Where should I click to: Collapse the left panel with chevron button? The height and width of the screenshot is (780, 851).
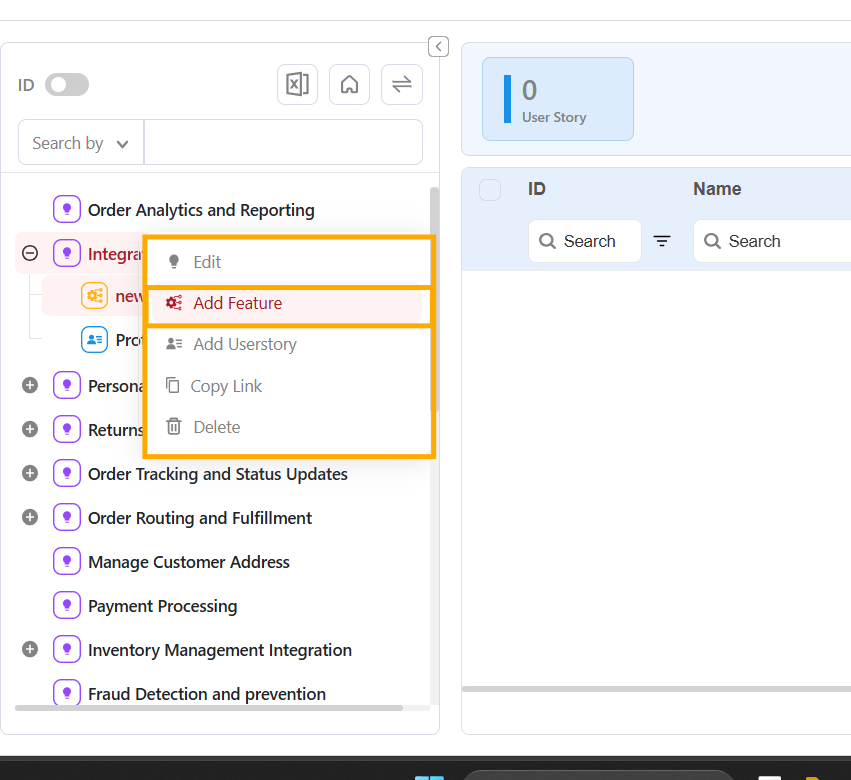438,47
